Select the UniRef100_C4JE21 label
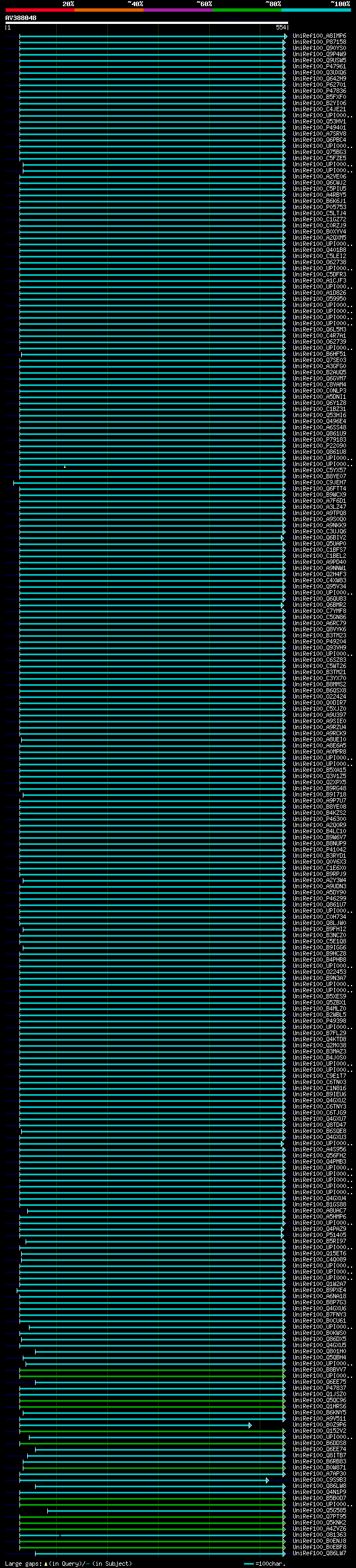 point(319,110)
